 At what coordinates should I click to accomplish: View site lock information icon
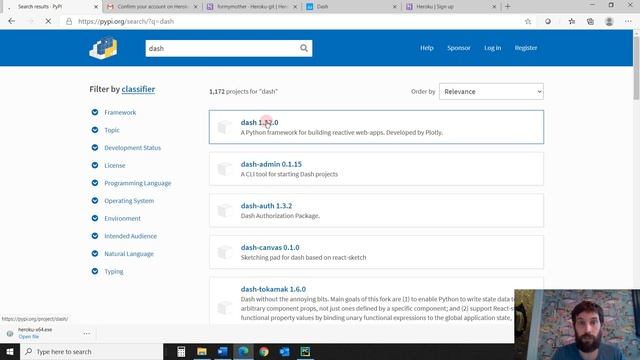pos(69,21)
